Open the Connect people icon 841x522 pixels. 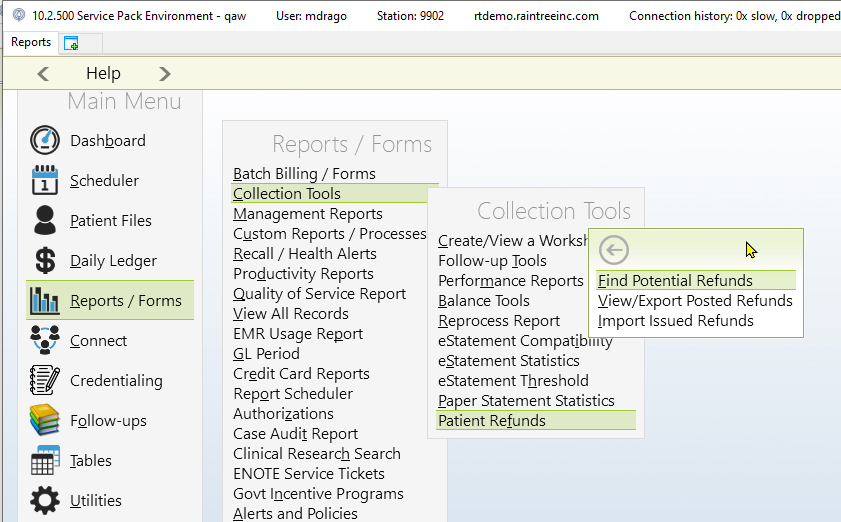pos(45,340)
